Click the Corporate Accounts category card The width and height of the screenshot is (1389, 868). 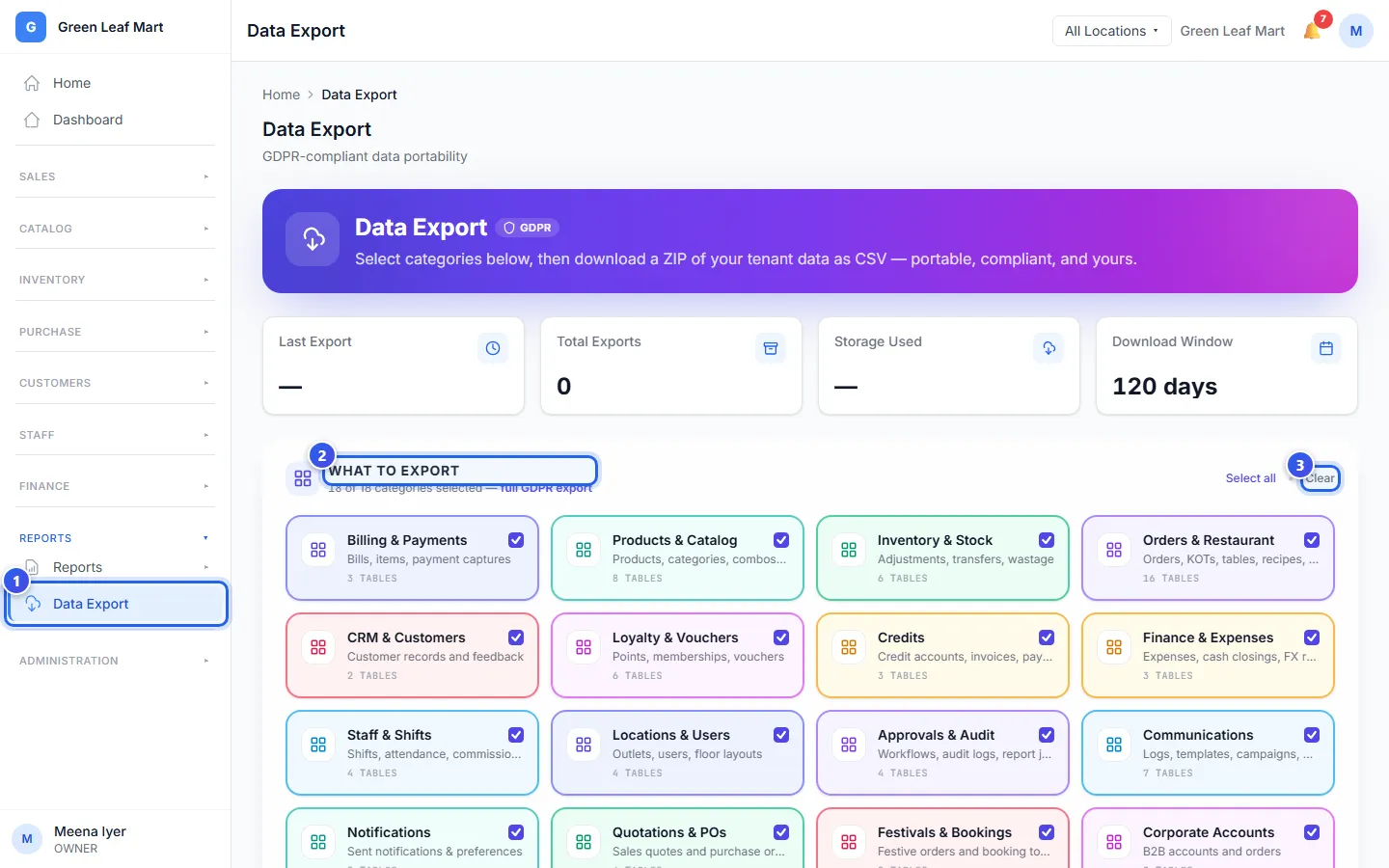[x=1208, y=837]
